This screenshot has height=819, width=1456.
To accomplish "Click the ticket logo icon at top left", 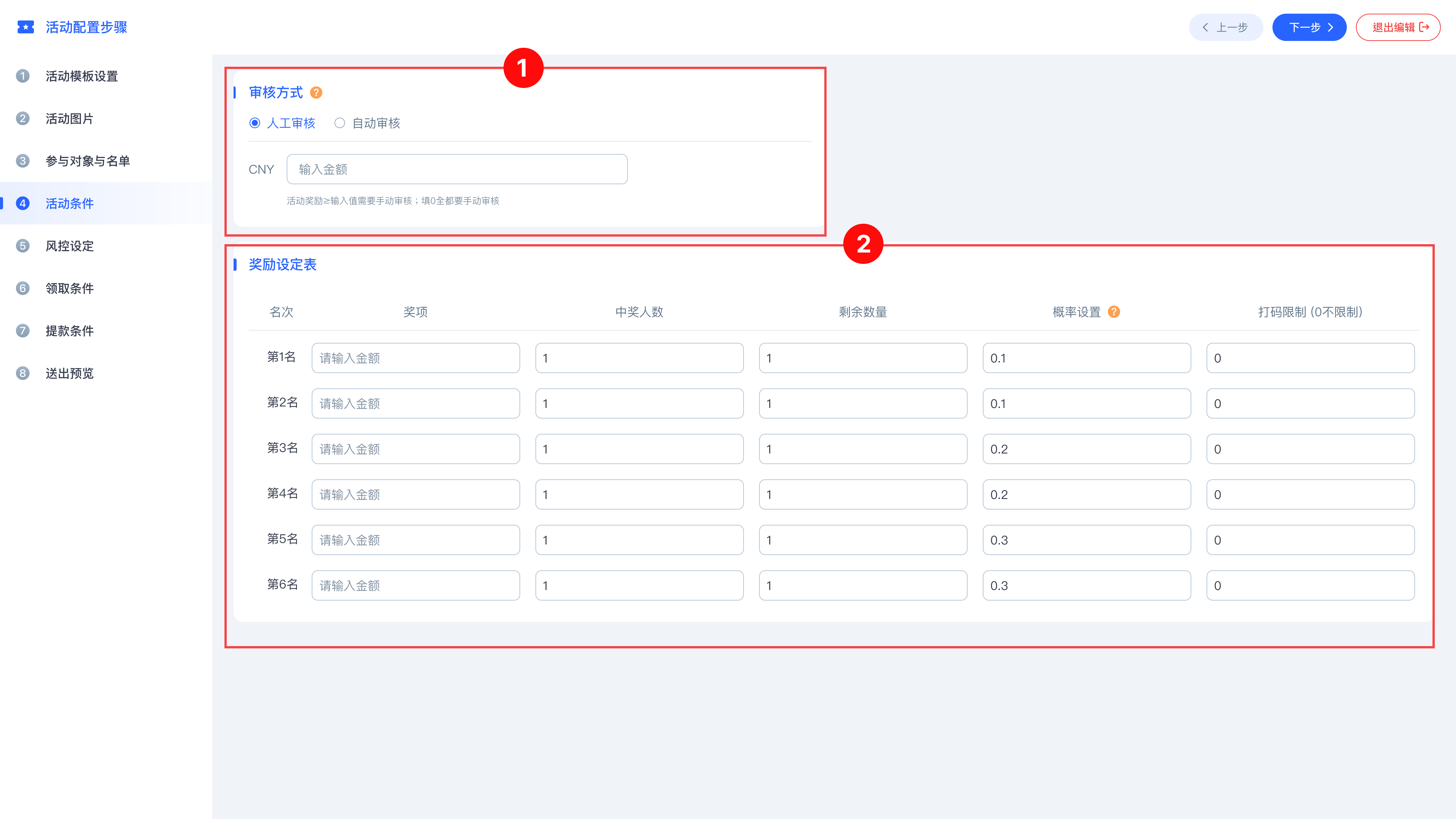I will [x=26, y=27].
